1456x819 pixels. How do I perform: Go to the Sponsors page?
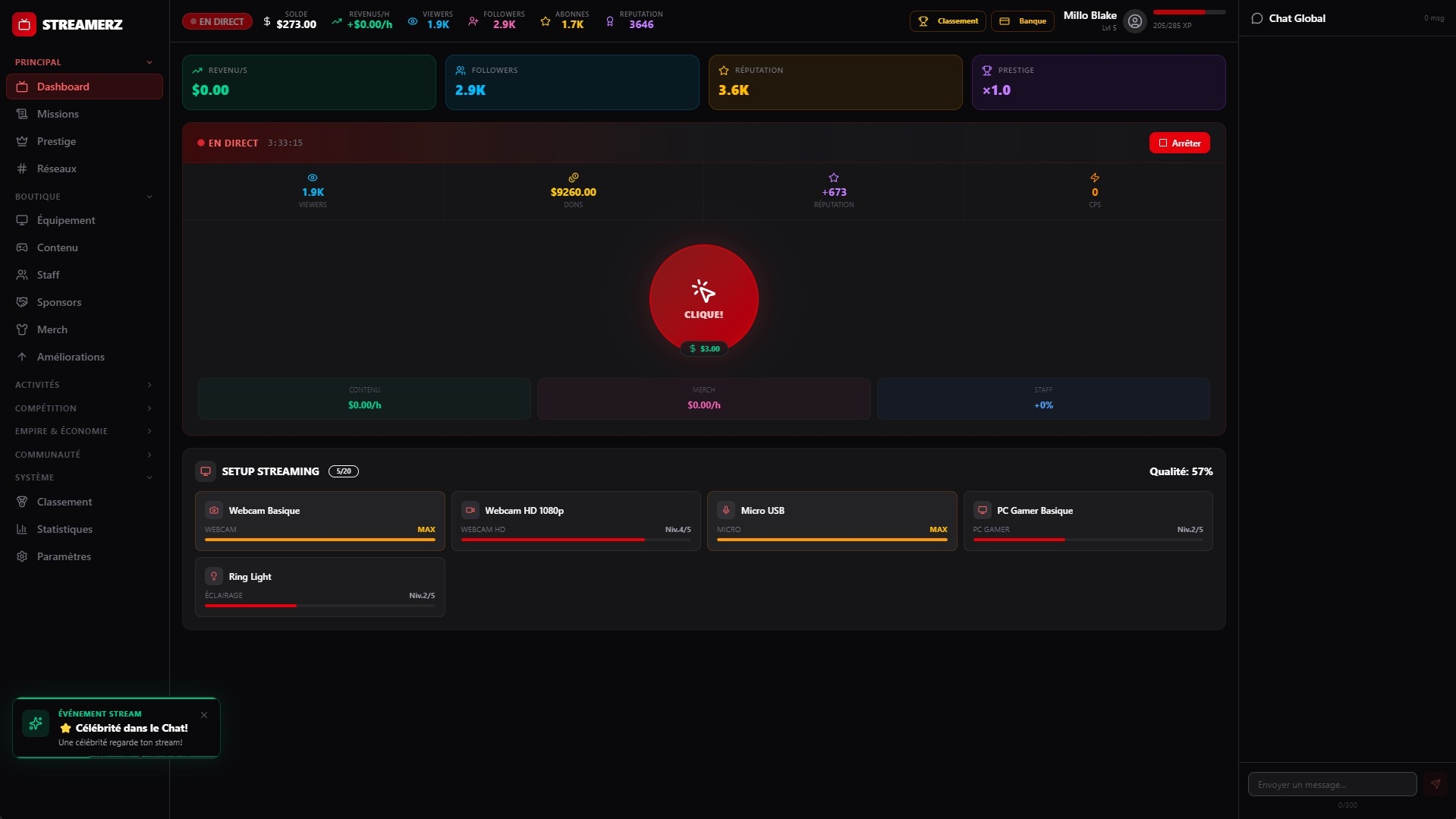tap(59, 302)
